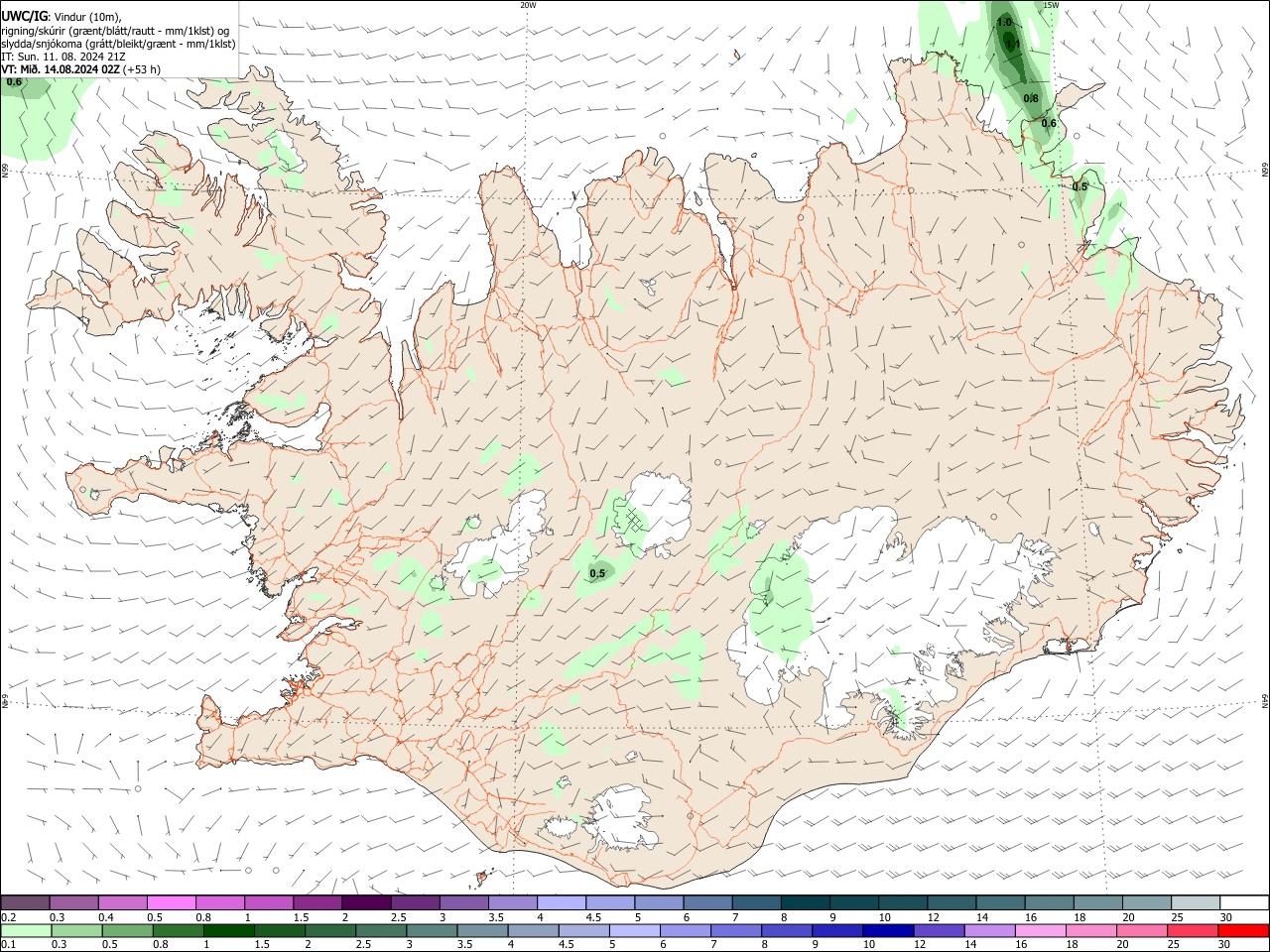Select the 1.5 swatch in the upper legend row
The image size is (1270, 952).
(x=317, y=902)
